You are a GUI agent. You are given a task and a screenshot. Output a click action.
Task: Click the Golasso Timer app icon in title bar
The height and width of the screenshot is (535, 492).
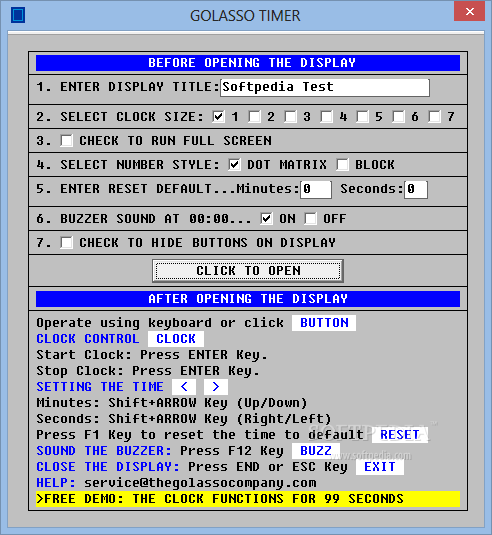[18, 15]
